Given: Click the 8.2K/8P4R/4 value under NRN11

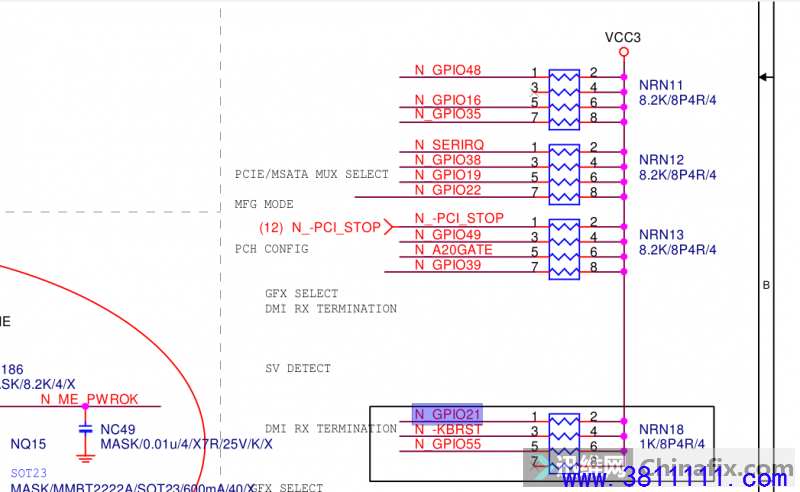Looking at the screenshot, I should tap(678, 100).
